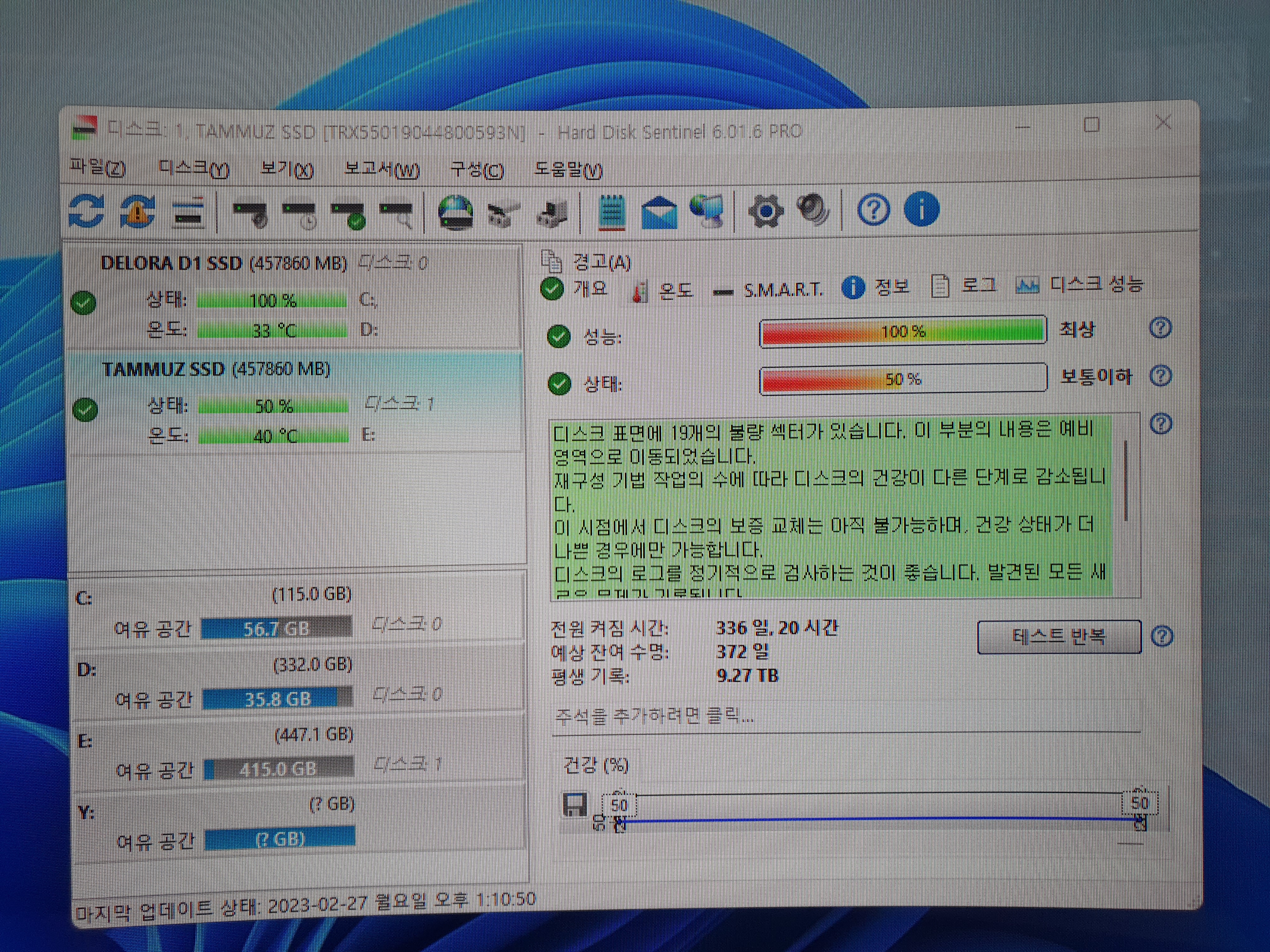This screenshot has width=1270, height=952.
Task: Click the envelope e-mail toolbar icon
Action: (659, 212)
